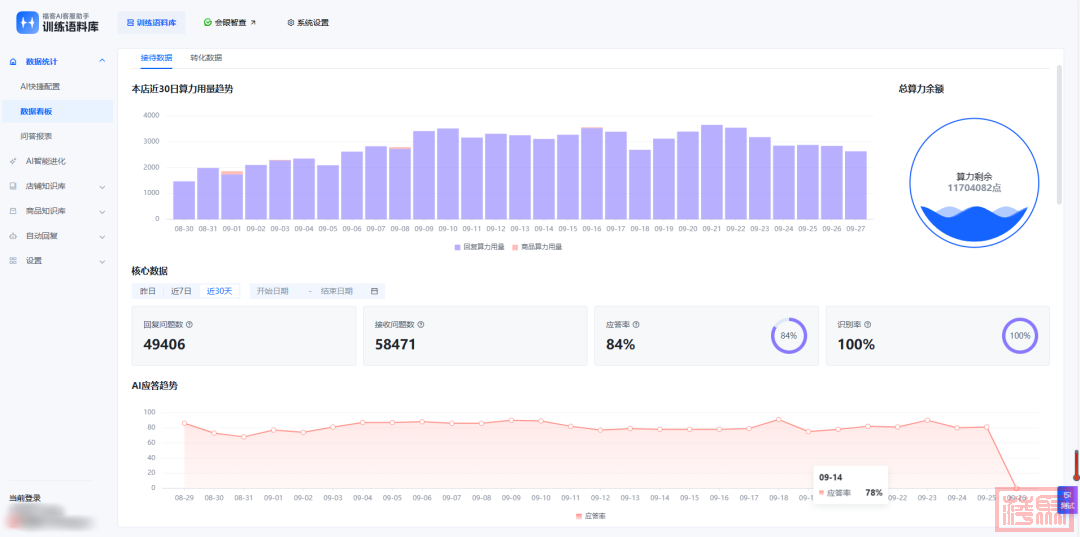
Task: Click the AI智能进化 sidebar item
Action: 45,161
